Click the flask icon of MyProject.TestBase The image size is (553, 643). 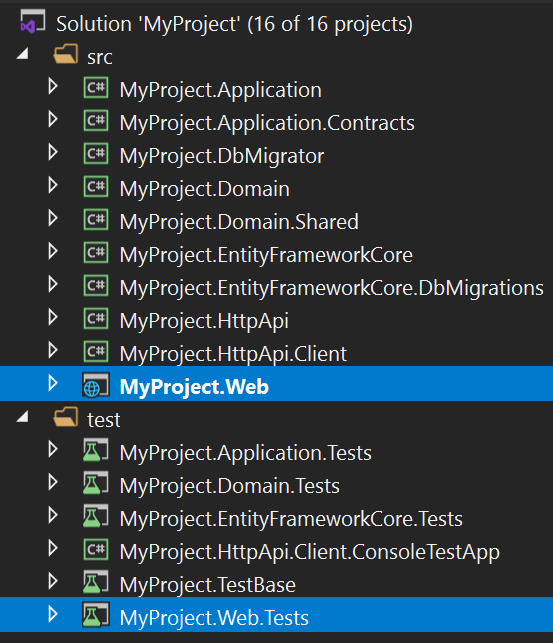(x=96, y=582)
